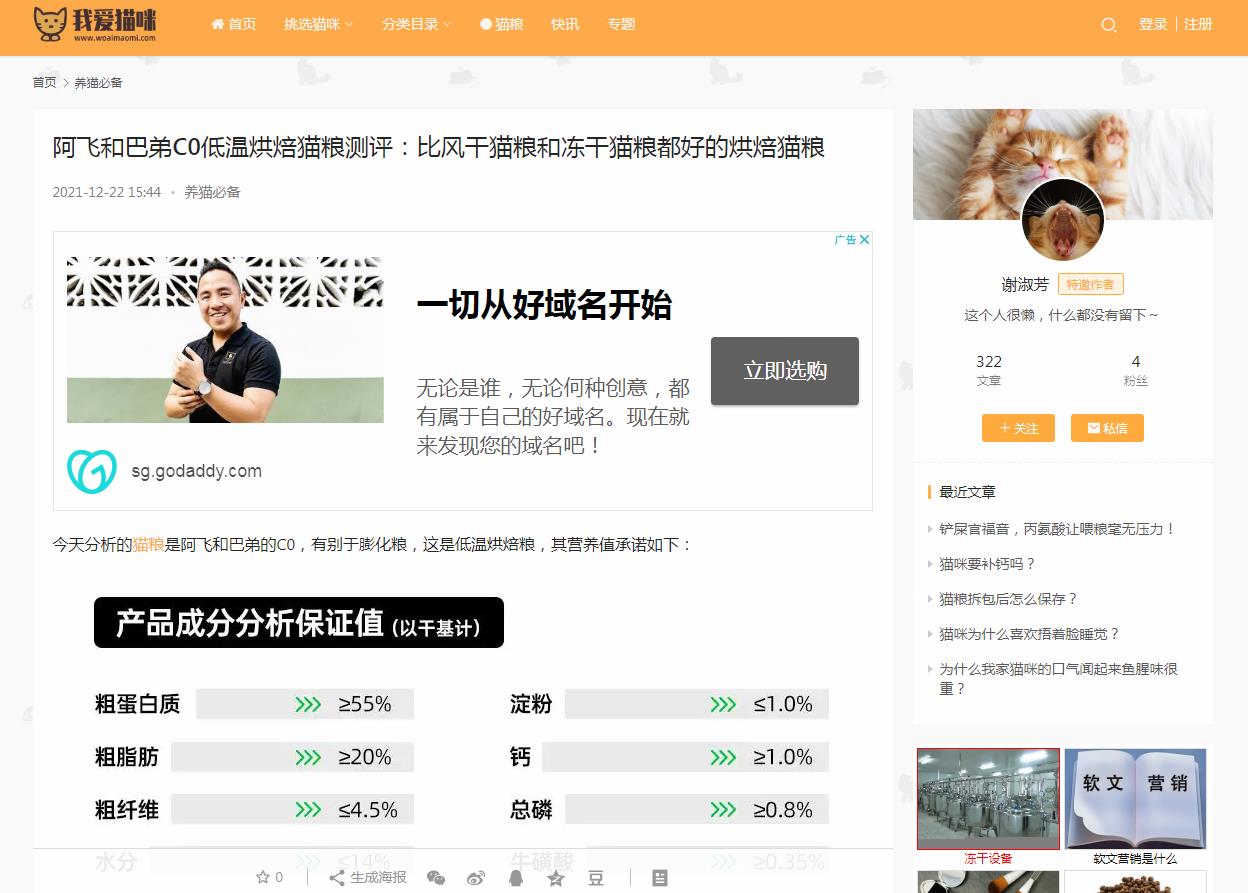Click the GoDaddy logo icon in the ad
This screenshot has width=1248, height=893.
click(92, 471)
